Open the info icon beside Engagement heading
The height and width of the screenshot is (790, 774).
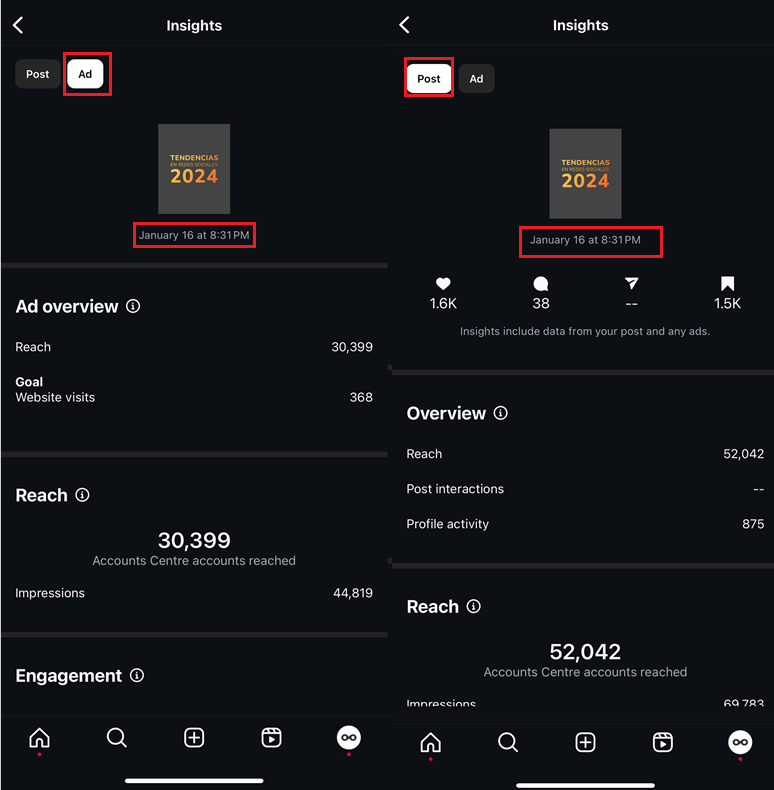tap(137, 675)
